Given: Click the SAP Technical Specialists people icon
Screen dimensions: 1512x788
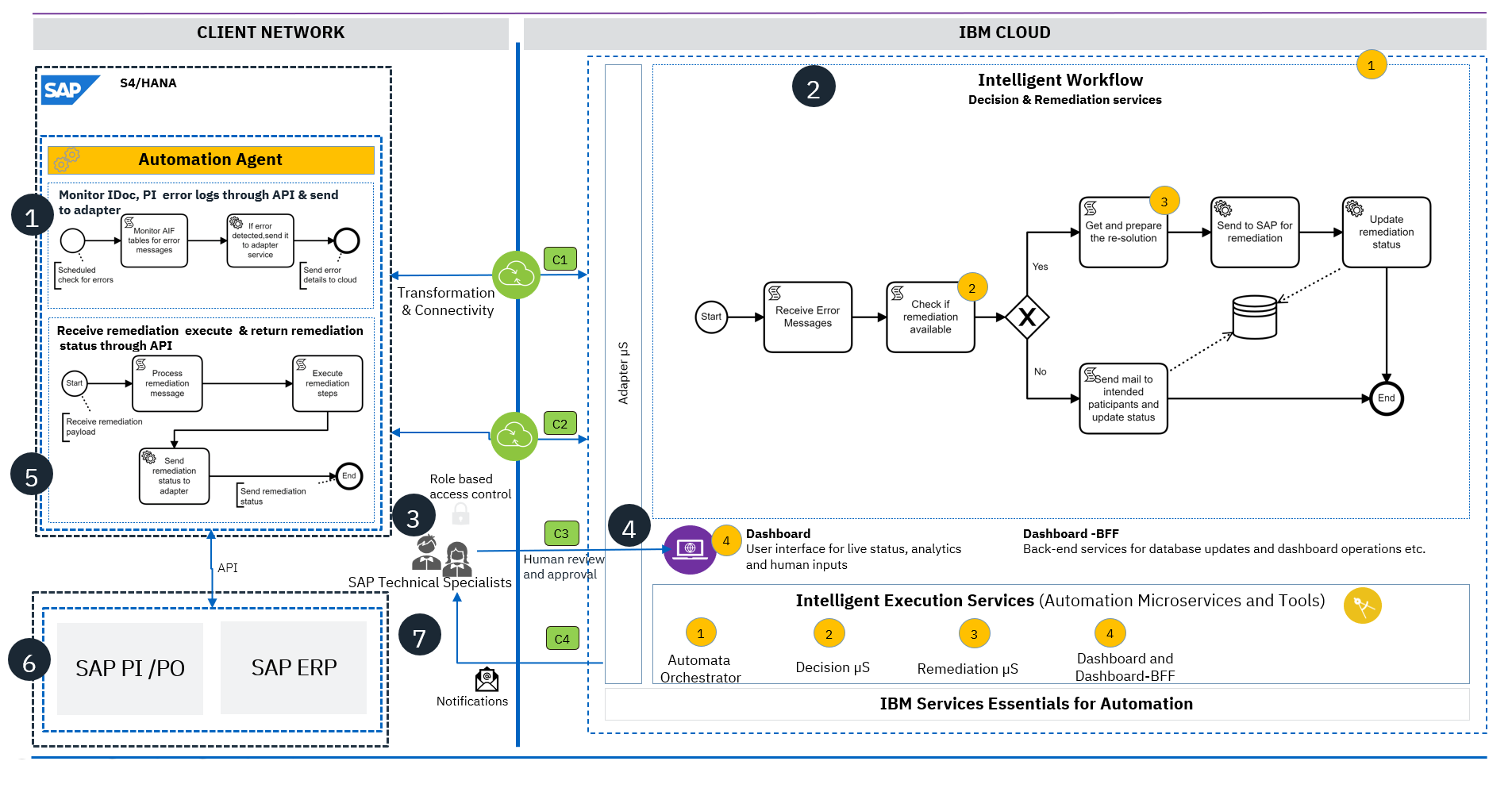Looking at the screenshot, I should 442,555.
